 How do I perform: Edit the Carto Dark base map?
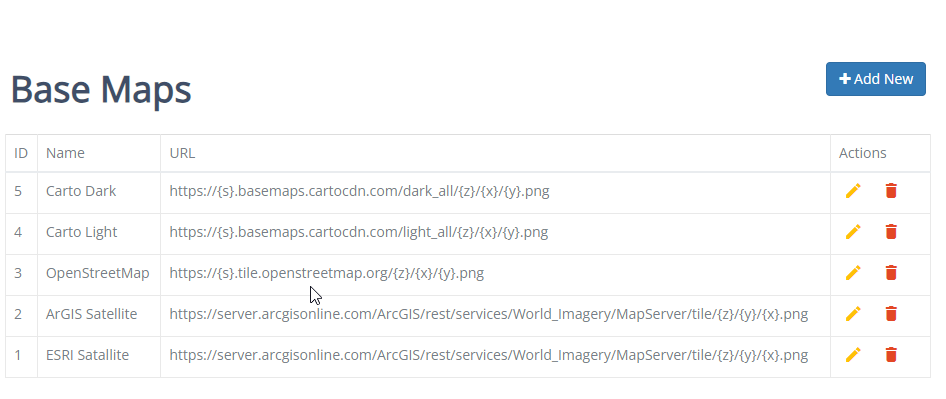[852, 191]
